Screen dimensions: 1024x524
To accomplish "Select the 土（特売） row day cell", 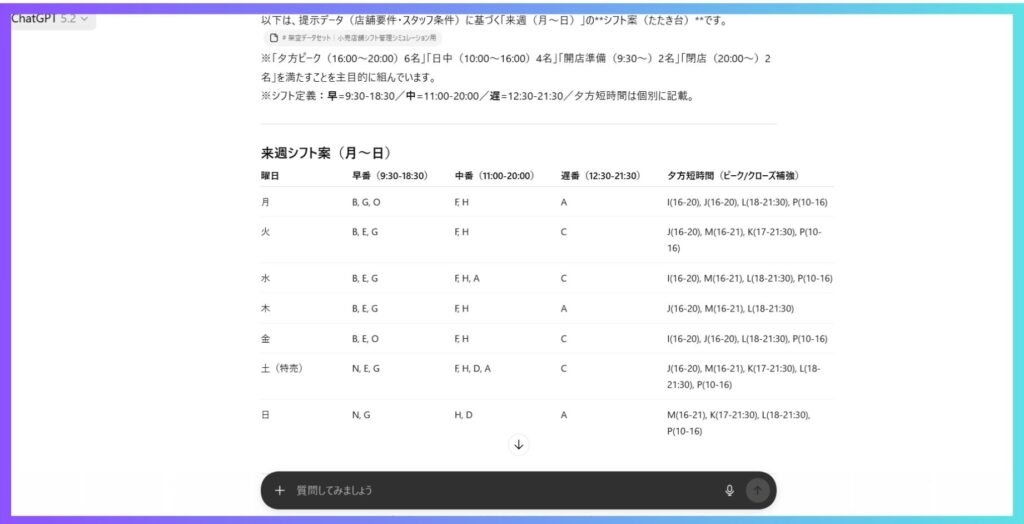I will 282,368.
